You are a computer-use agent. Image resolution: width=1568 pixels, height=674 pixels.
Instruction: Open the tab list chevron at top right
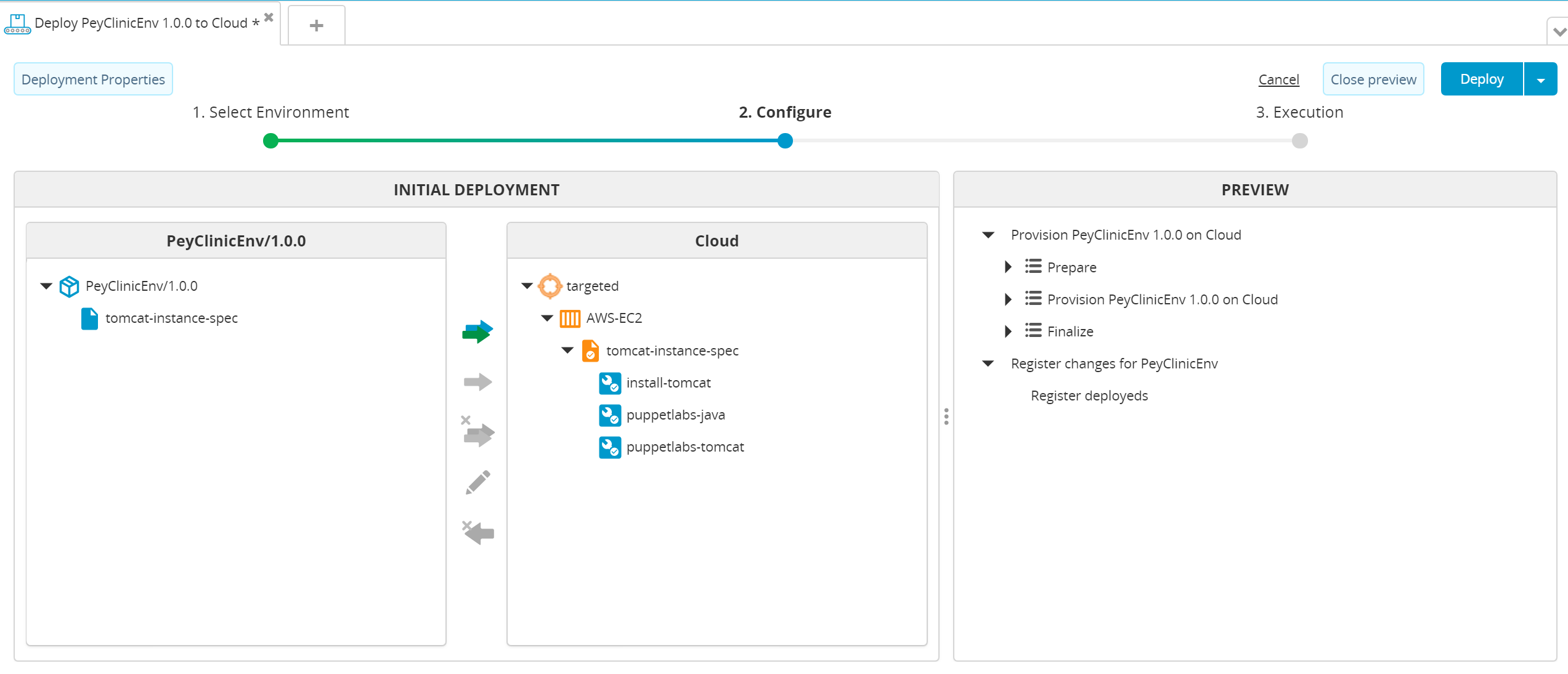pos(1559,31)
